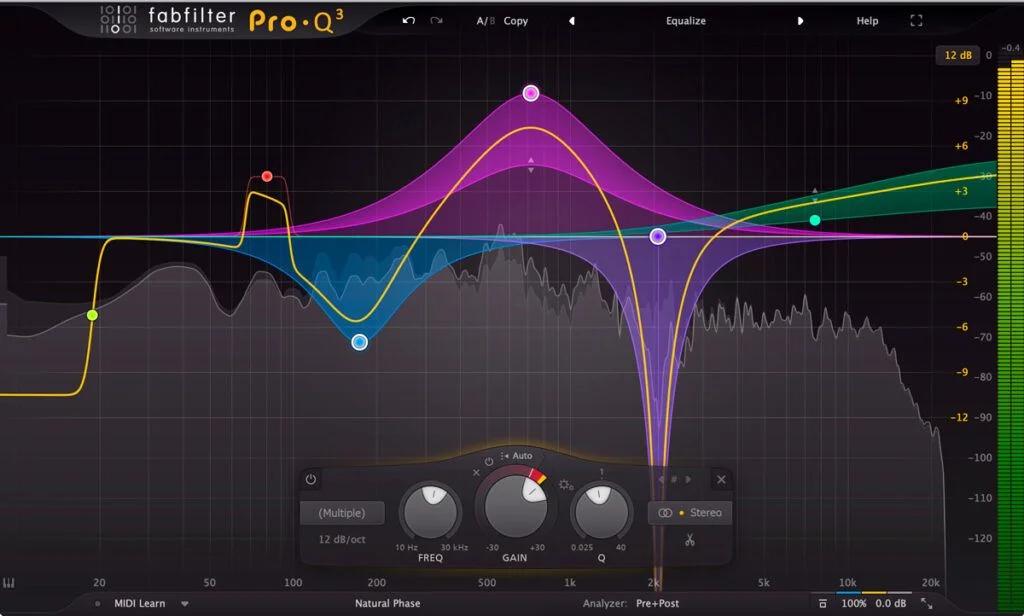Load the previous preset with left arrow
Image resolution: width=1024 pixels, height=616 pixels.
(x=571, y=21)
